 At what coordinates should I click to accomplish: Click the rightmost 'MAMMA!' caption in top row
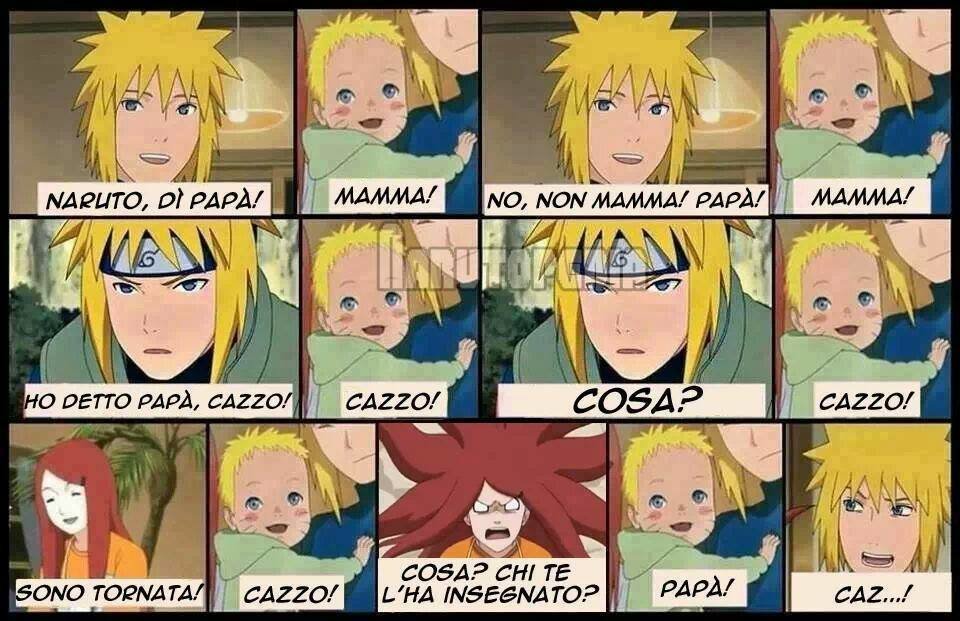pos(861,196)
